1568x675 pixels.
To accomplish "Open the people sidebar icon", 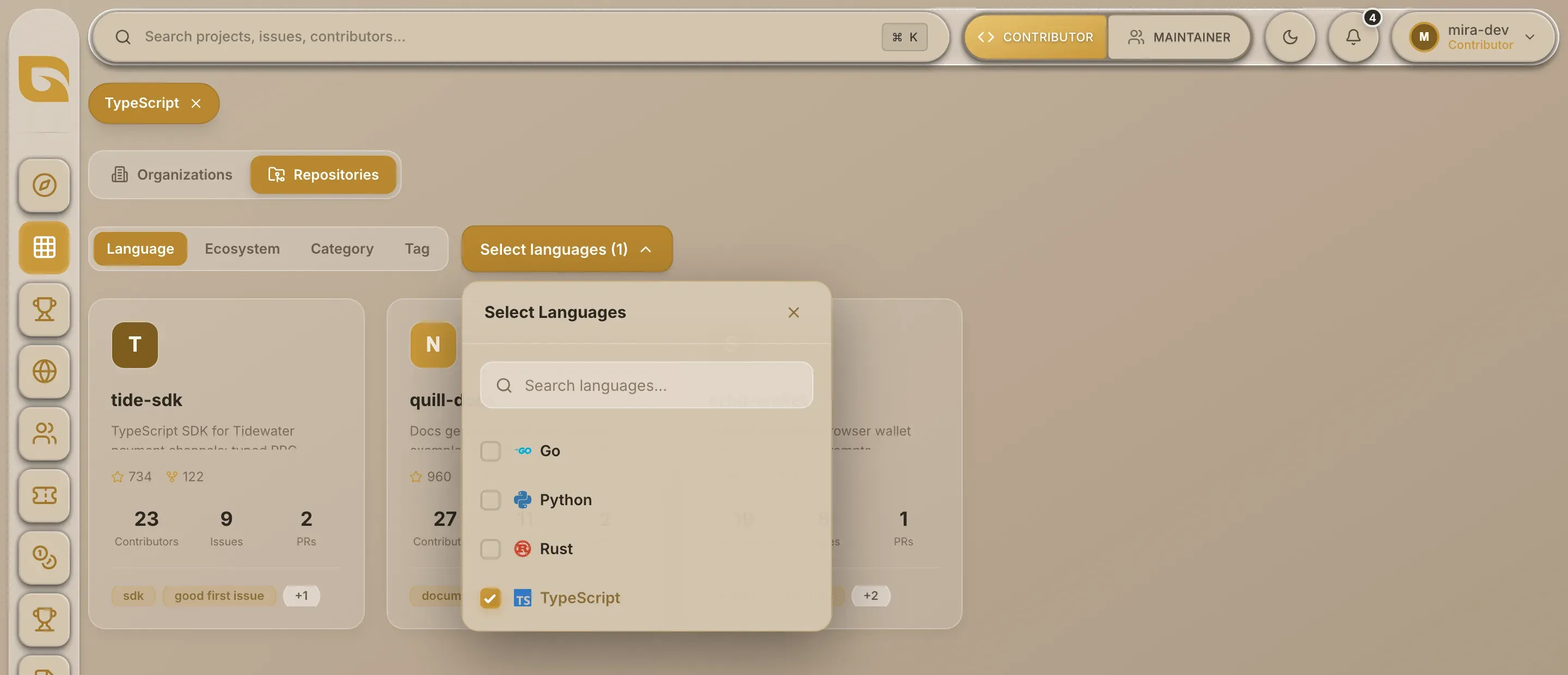I will [x=45, y=433].
